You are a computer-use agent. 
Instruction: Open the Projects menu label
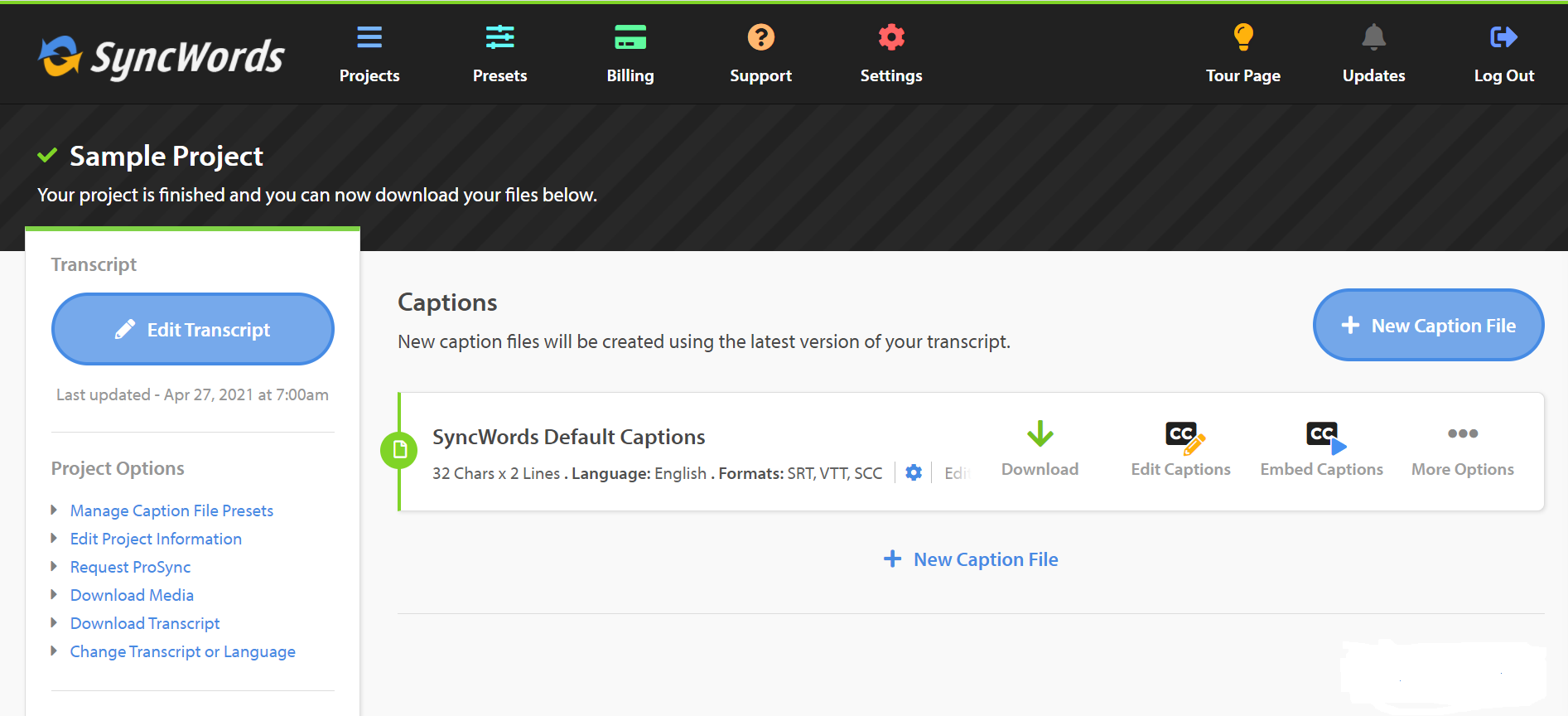point(369,75)
